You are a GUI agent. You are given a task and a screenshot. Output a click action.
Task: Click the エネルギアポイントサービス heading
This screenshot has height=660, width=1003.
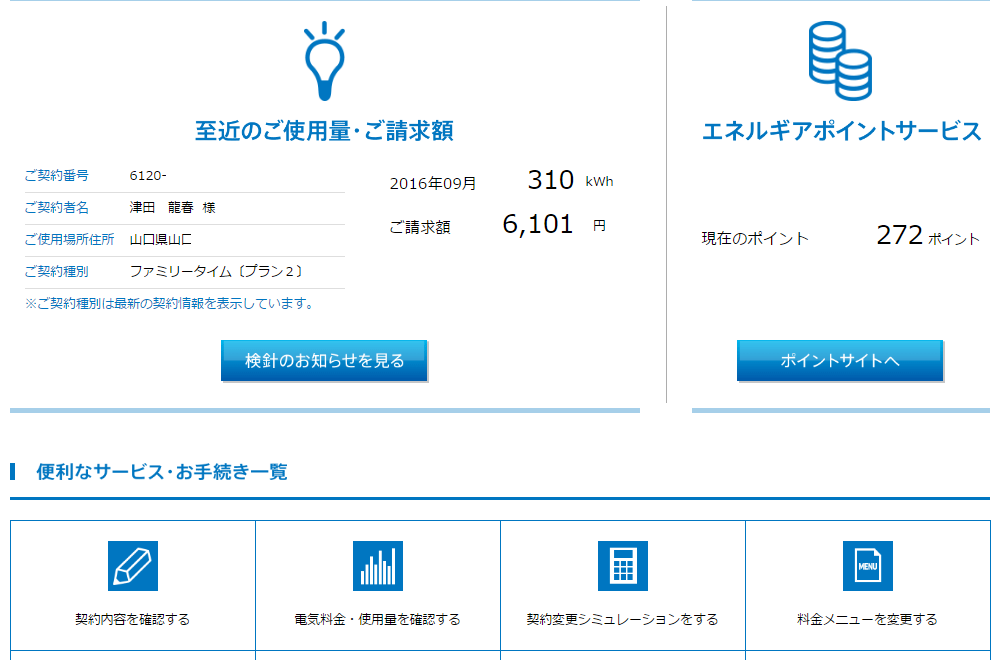click(841, 129)
